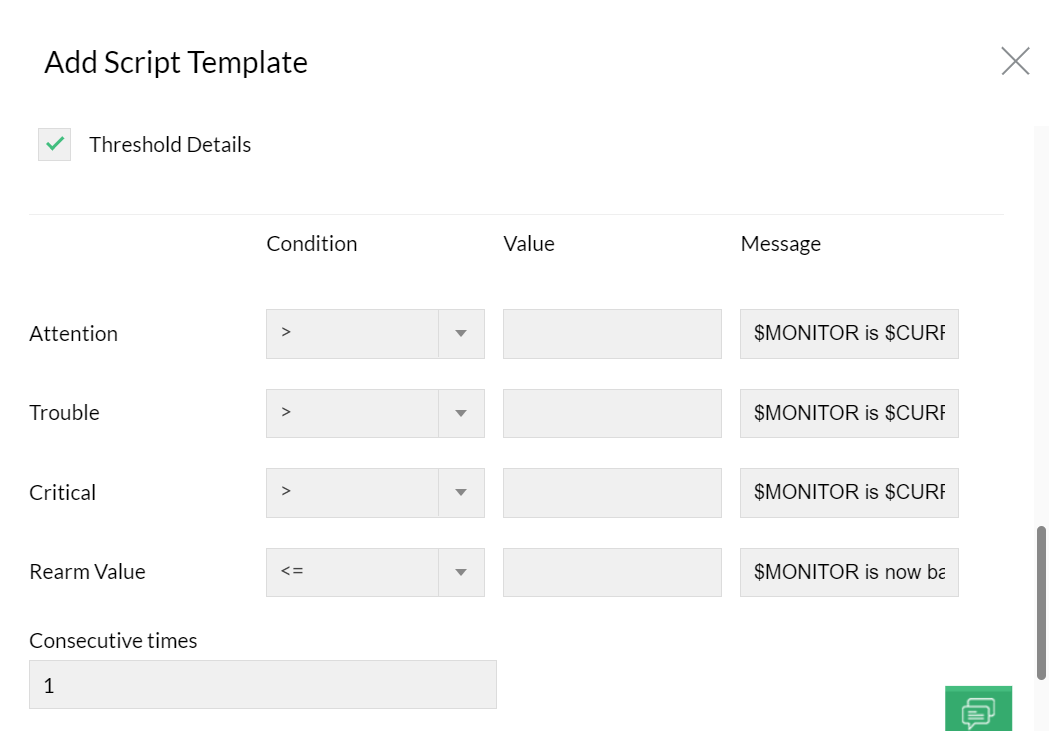This screenshot has height=731, width=1049.
Task: Edit the Rearm Value message field
Action: (849, 572)
